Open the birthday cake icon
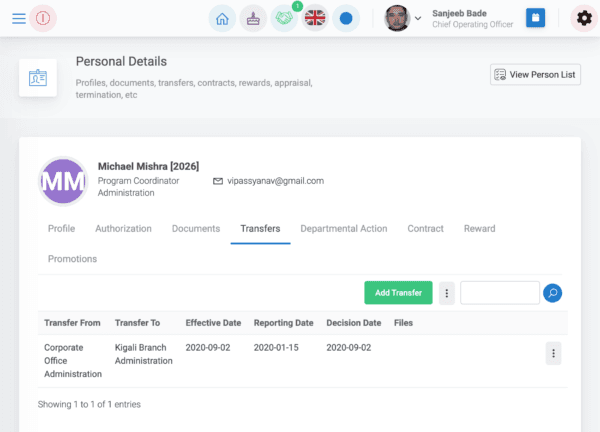The image size is (600, 432). [x=253, y=18]
